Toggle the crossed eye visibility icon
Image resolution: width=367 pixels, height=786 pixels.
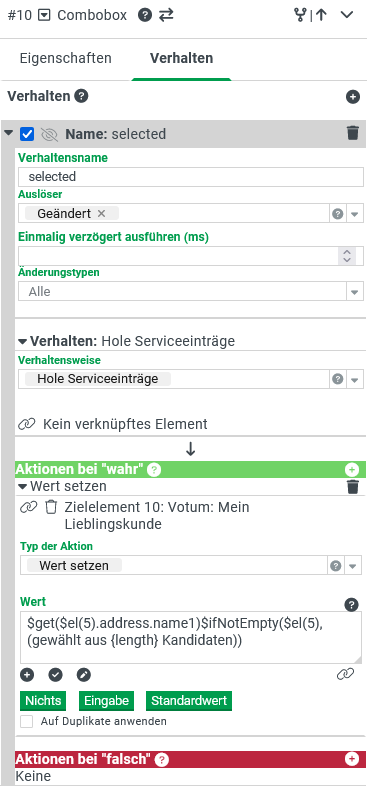tap(49, 134)
